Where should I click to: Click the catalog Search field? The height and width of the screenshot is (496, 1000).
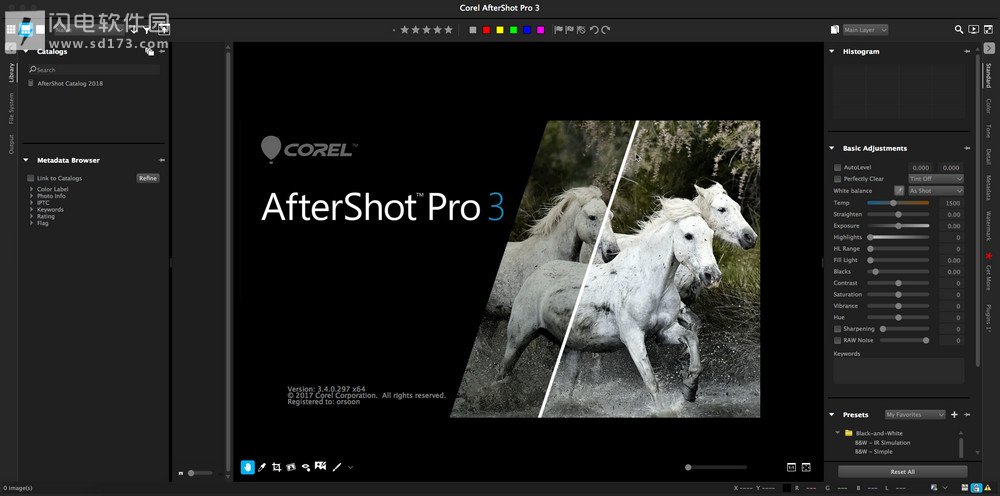[93, 69]
